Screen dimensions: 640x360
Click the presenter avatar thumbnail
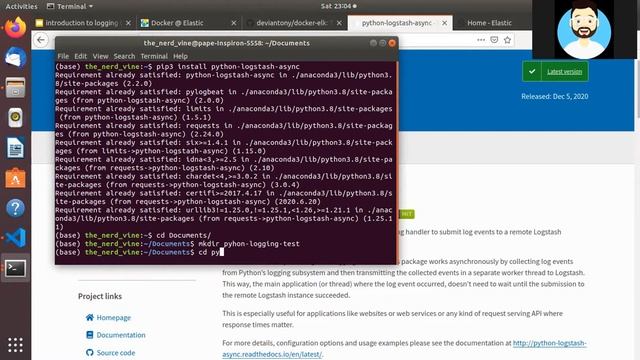(x=584, y=29)
